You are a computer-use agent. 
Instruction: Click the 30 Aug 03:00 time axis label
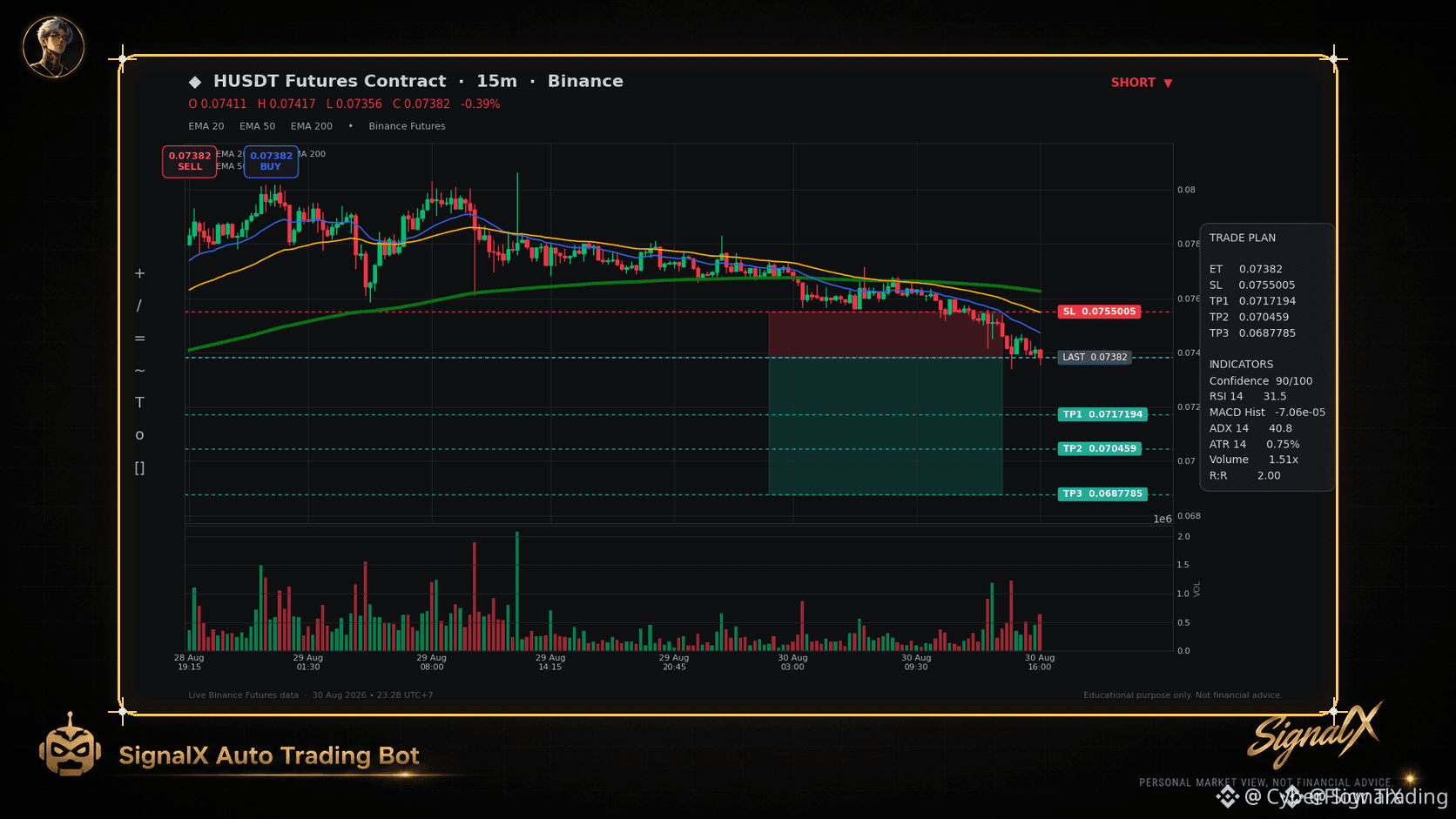(792, 662)
